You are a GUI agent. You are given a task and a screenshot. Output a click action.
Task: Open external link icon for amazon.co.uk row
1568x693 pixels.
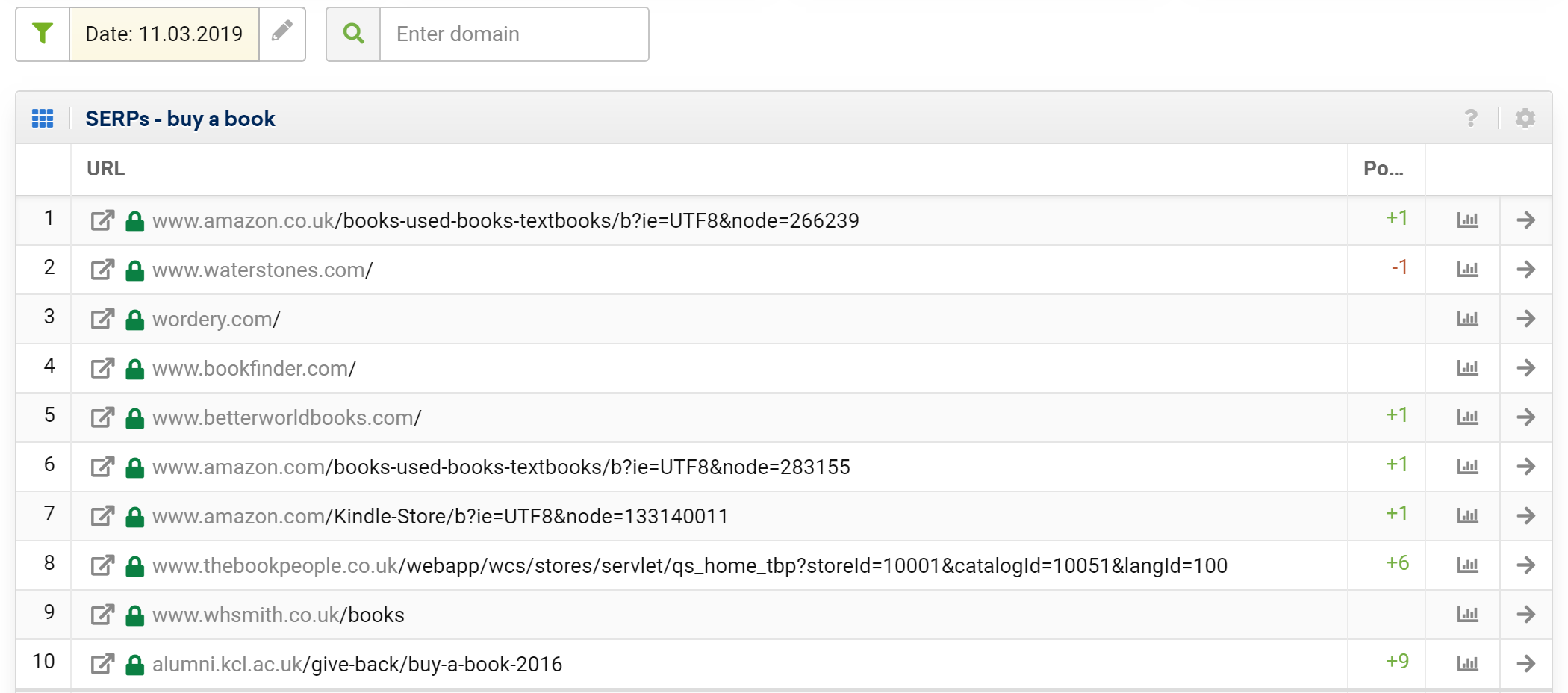click(x=102, y=220)
